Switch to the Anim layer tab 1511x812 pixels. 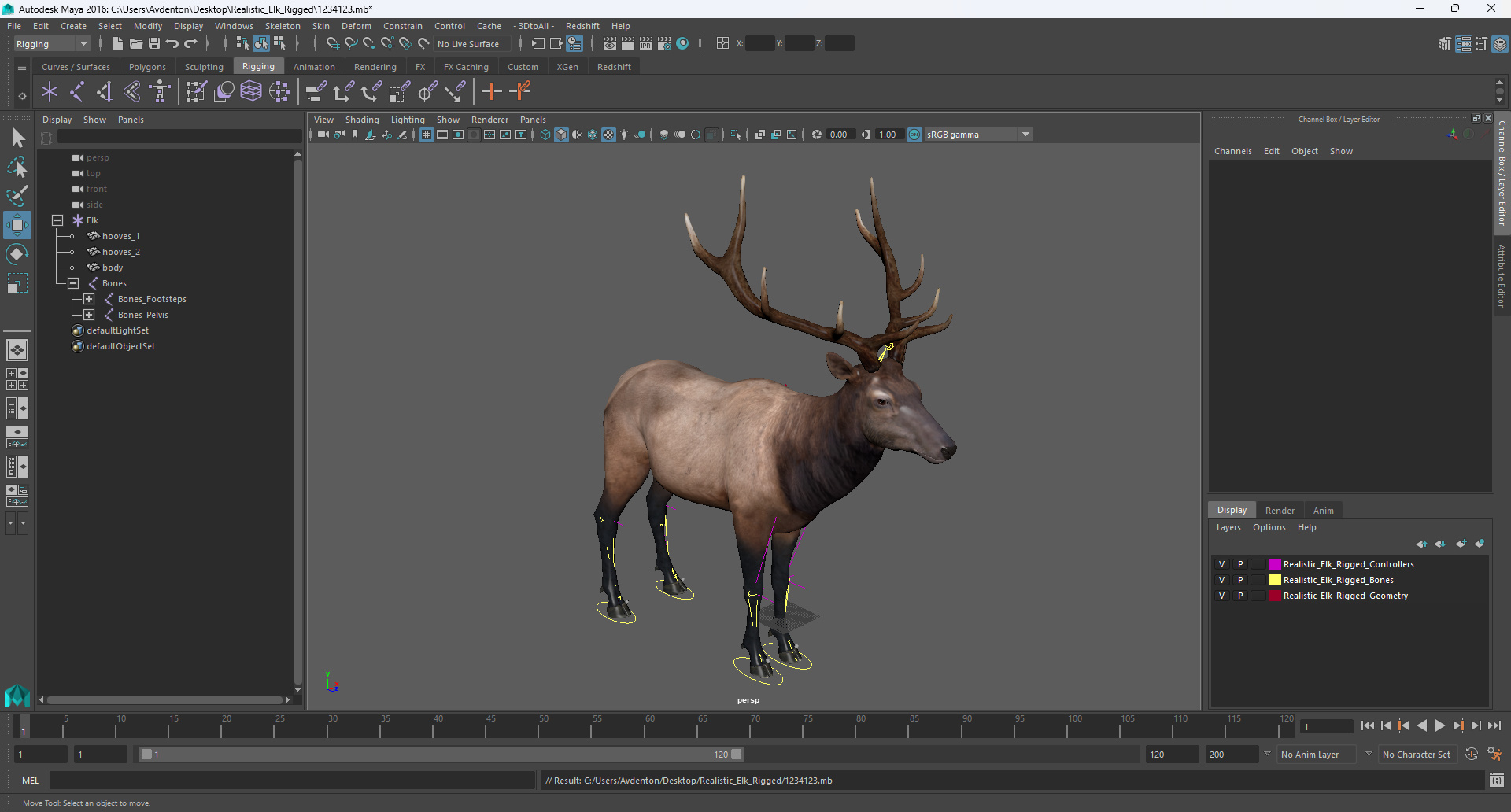tap(1323, 511)
